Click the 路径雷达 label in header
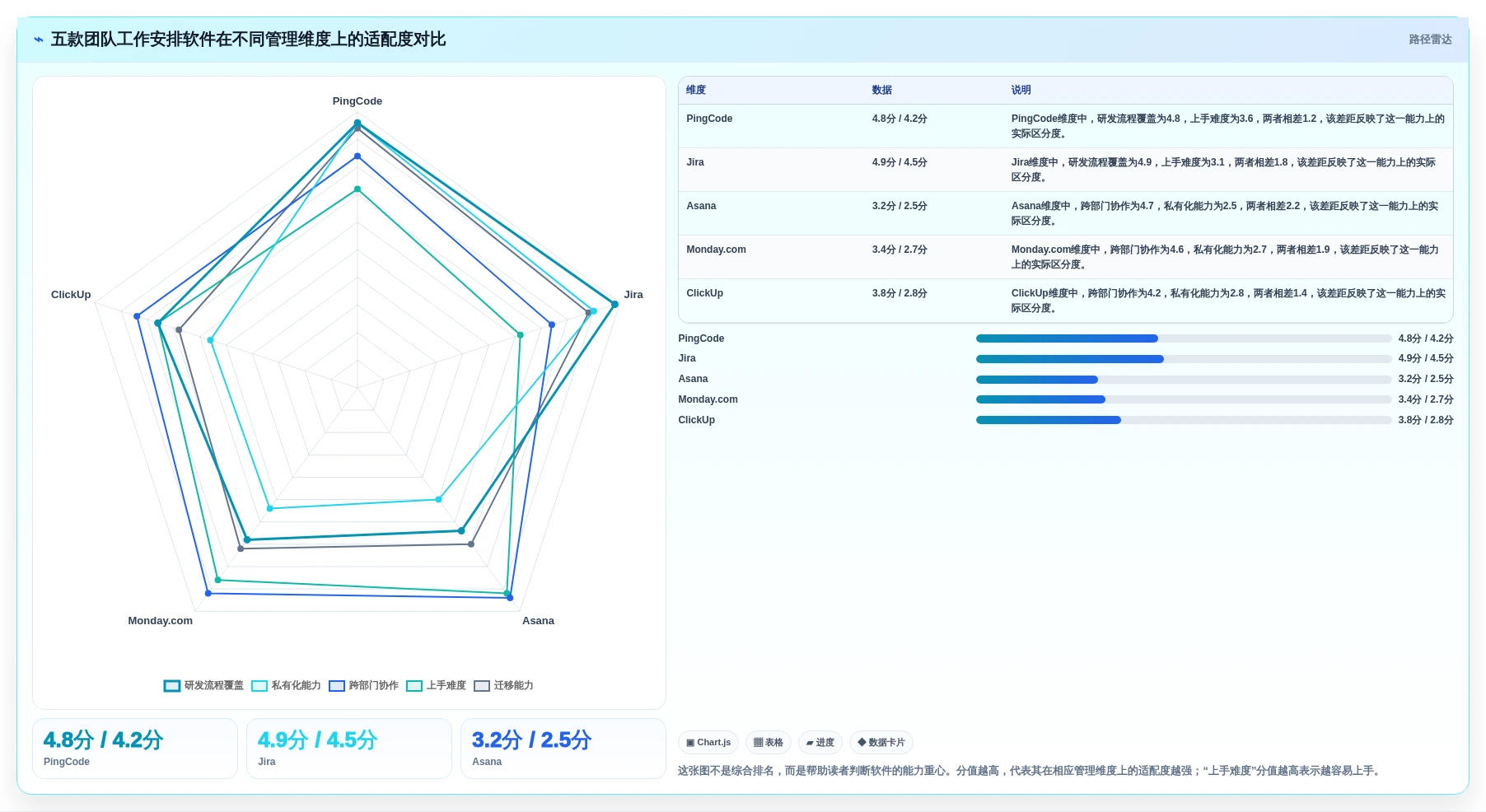 [x=1430, y=40]
